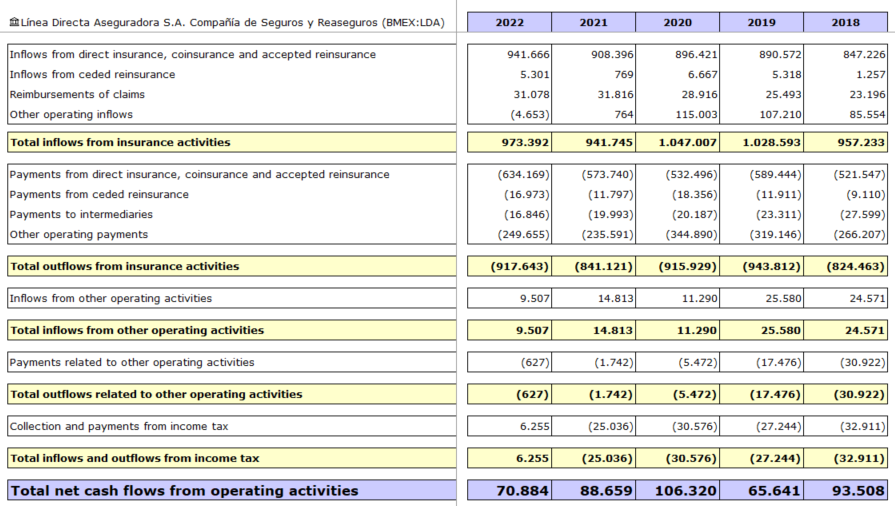
Task: Click the 896.421 cell for 2020
Action: coord(696,54)
